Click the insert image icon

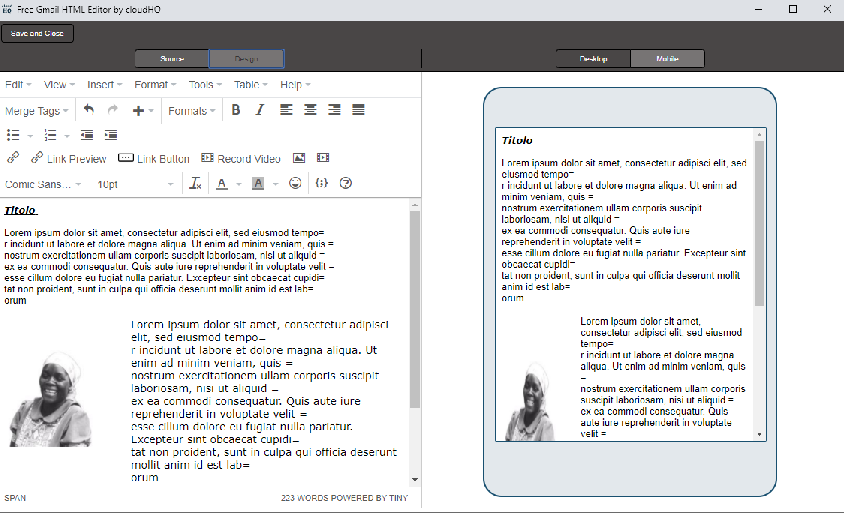pos(299,158)
